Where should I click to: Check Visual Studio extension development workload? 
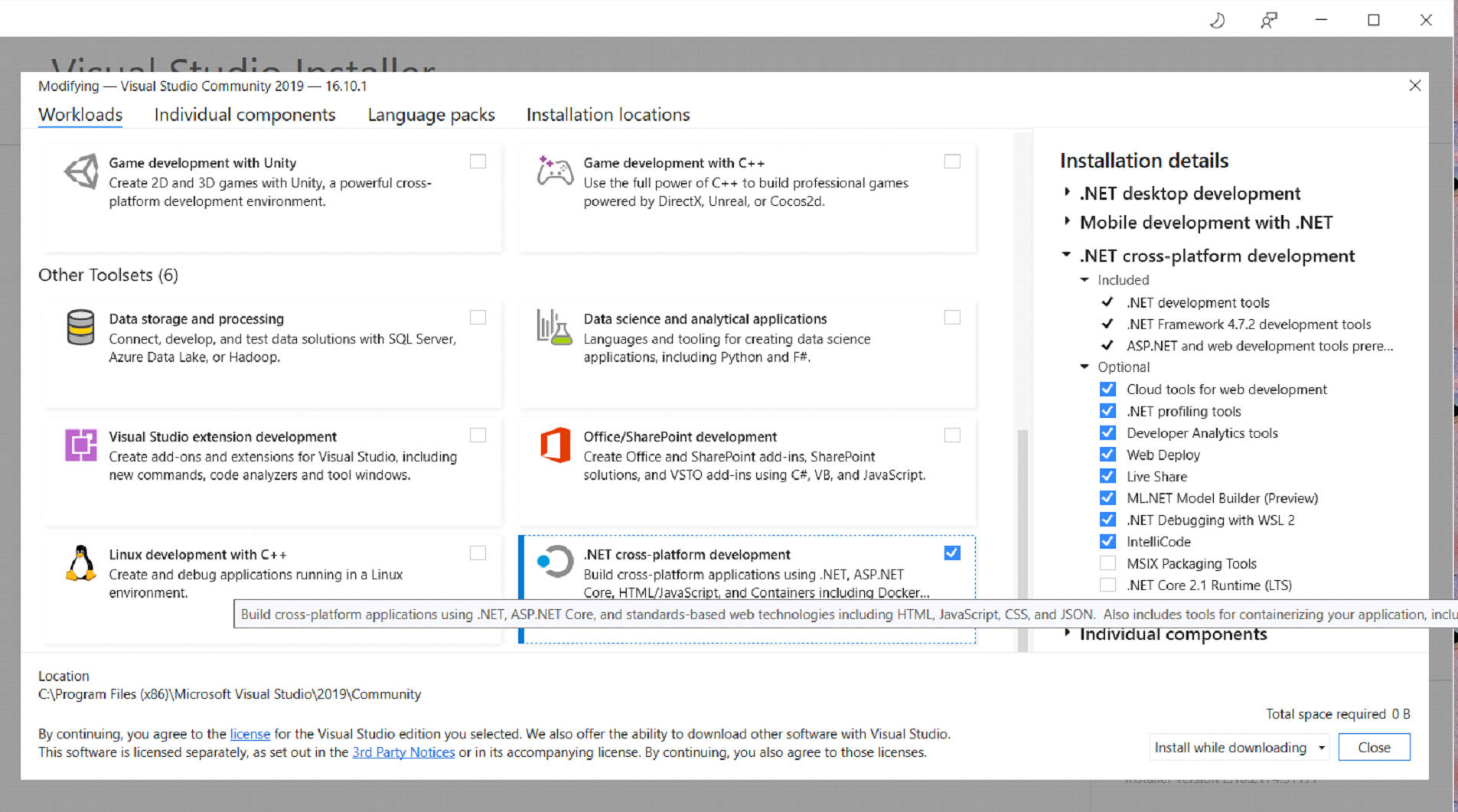point(478,435)
